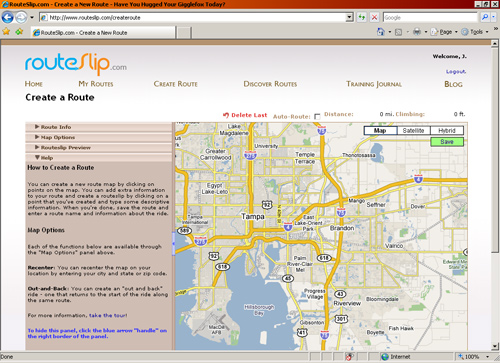The image size is (500, 363).
Task: Click the US 92 route shield near Tampa
Action: [267, 204]
